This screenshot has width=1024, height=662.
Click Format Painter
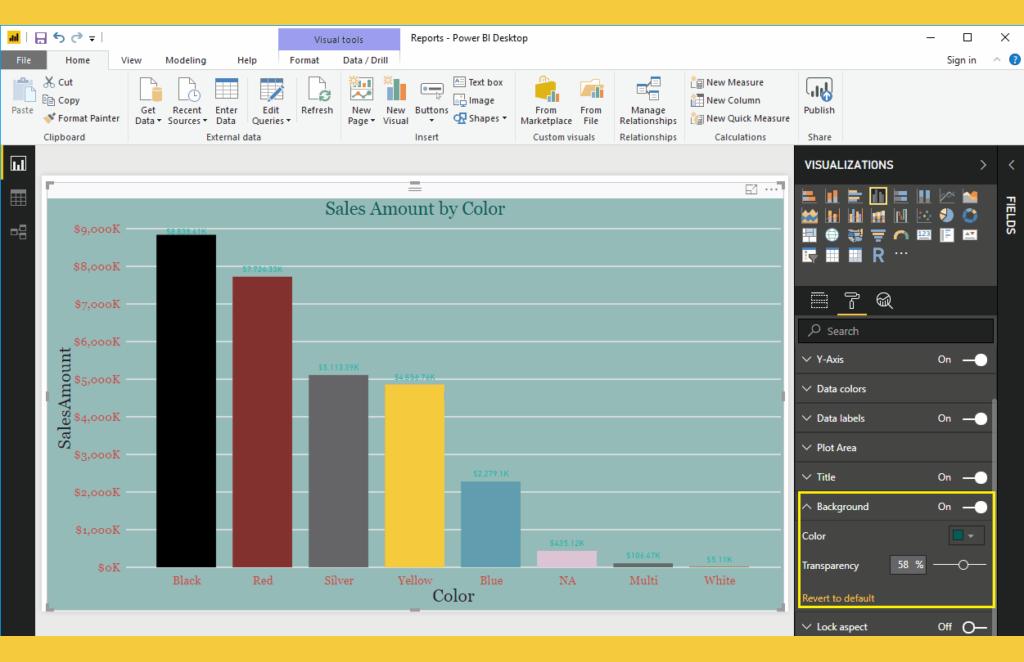[x=82, y=118]
